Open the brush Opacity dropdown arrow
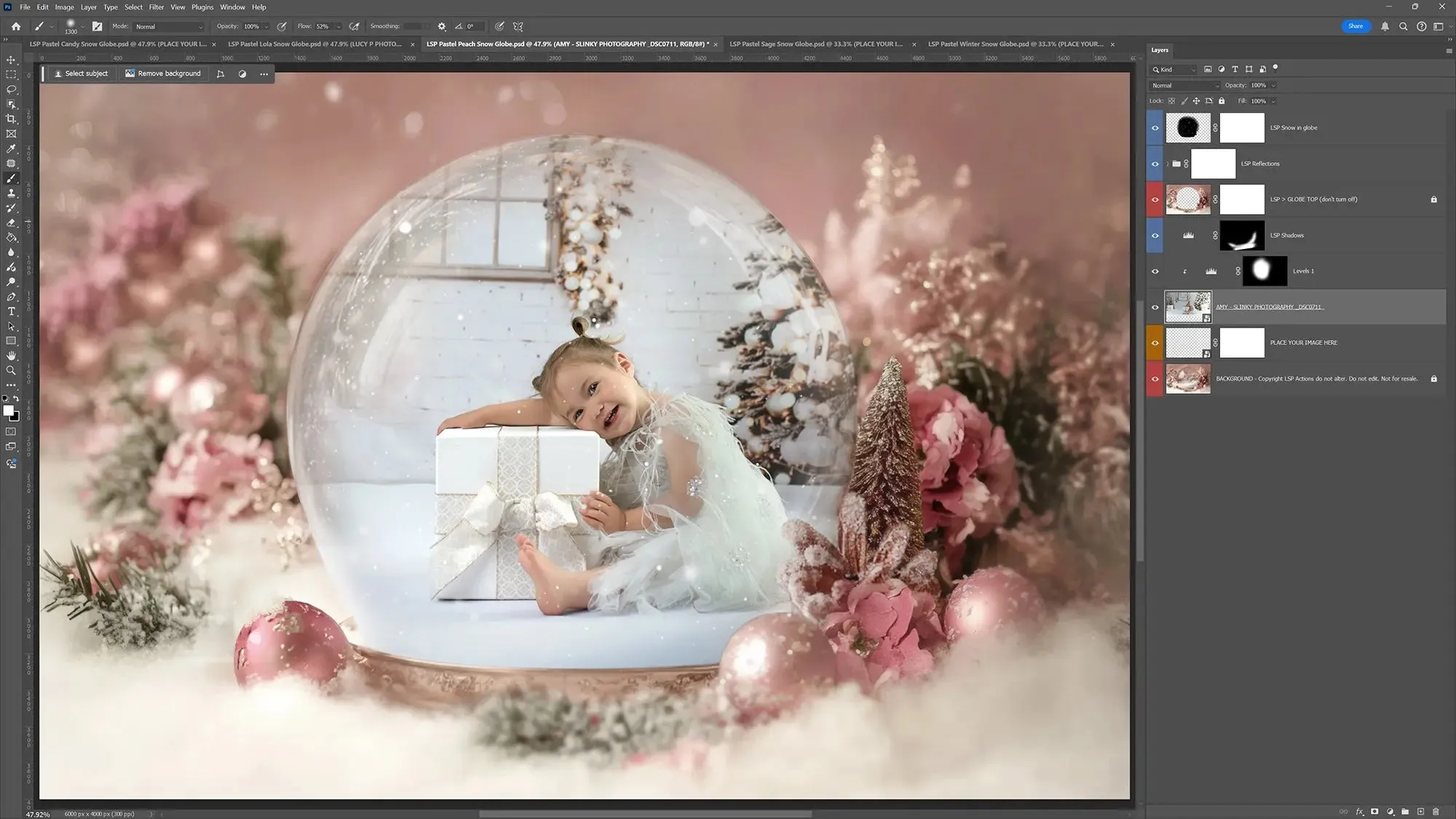 coord(266,26)
